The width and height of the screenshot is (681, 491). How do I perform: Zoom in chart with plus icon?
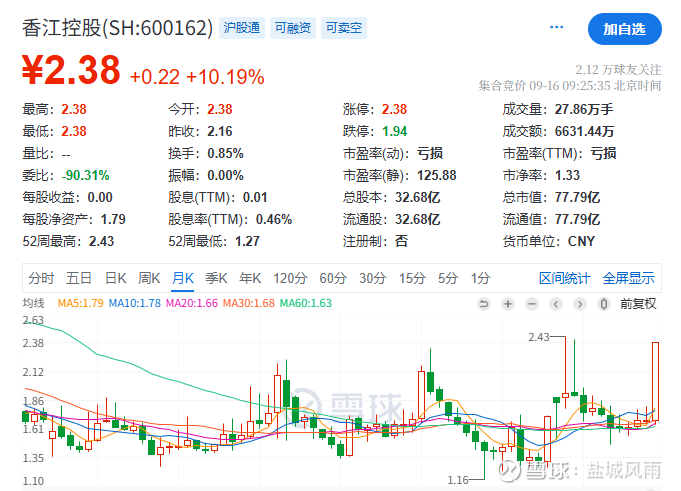[x=508, y=304]
